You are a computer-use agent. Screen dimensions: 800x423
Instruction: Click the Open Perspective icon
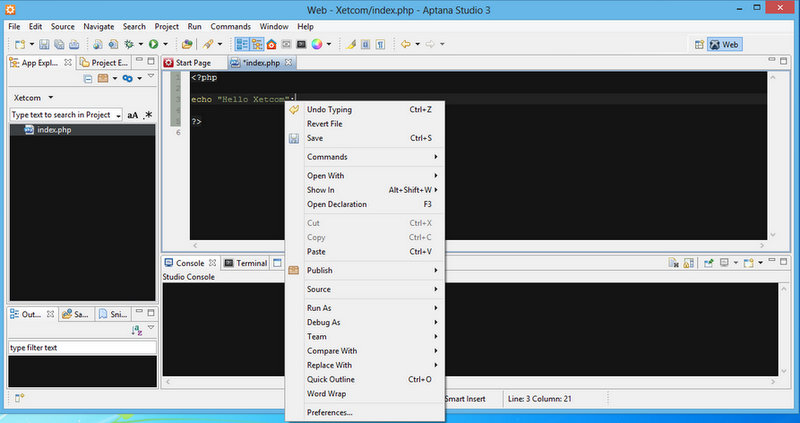pos(699,45)
